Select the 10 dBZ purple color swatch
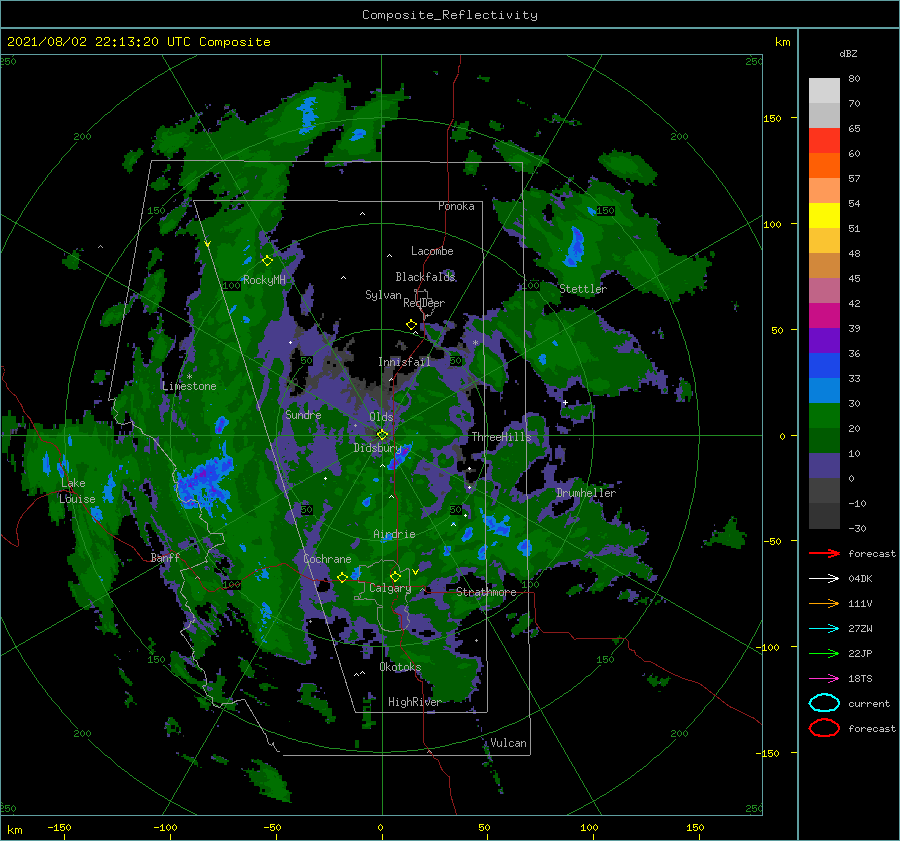Screen dimensions: 900x841 tap(824, 466)
